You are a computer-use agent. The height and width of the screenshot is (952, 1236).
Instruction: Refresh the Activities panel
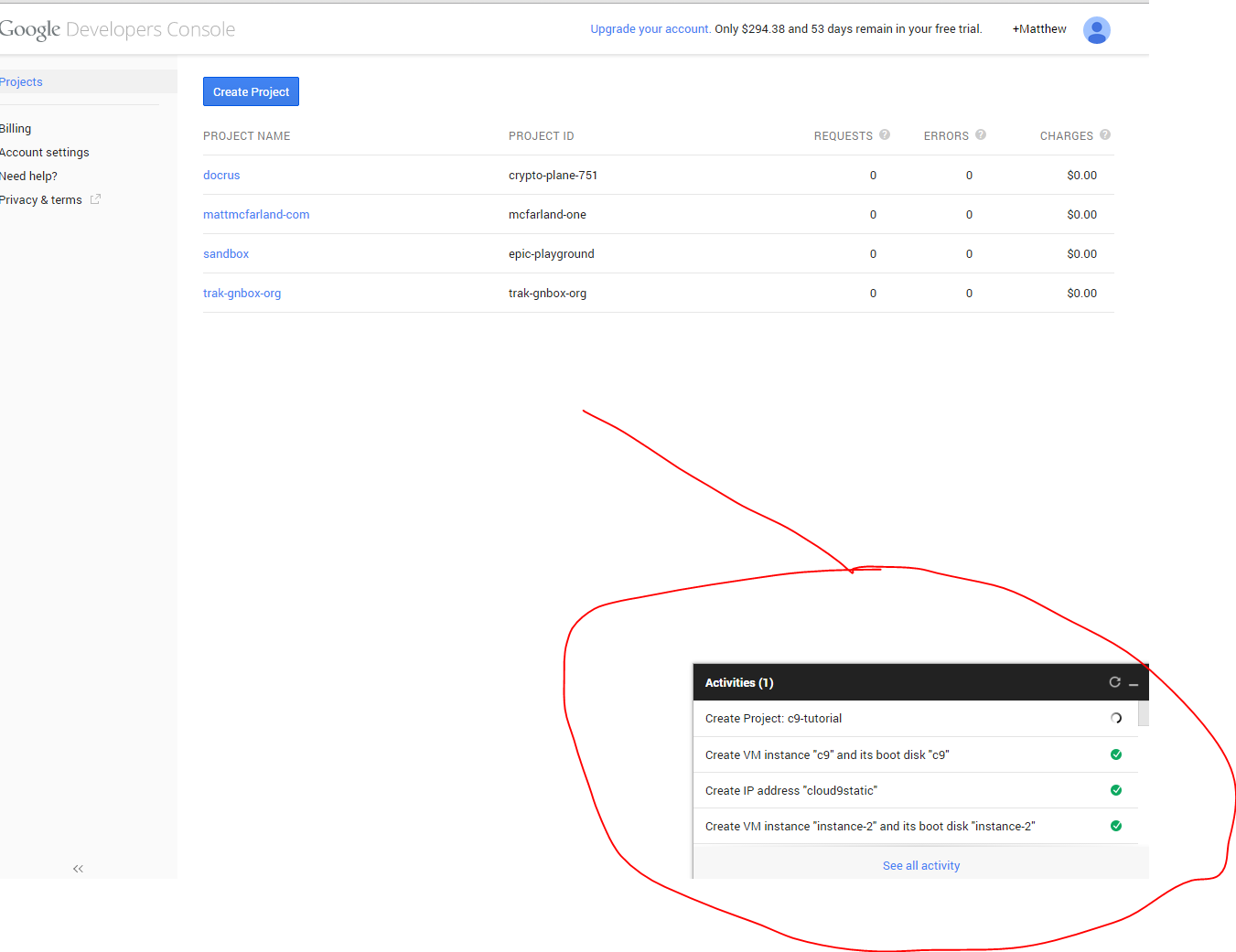pyautogui.click(x=1114, y=682)
